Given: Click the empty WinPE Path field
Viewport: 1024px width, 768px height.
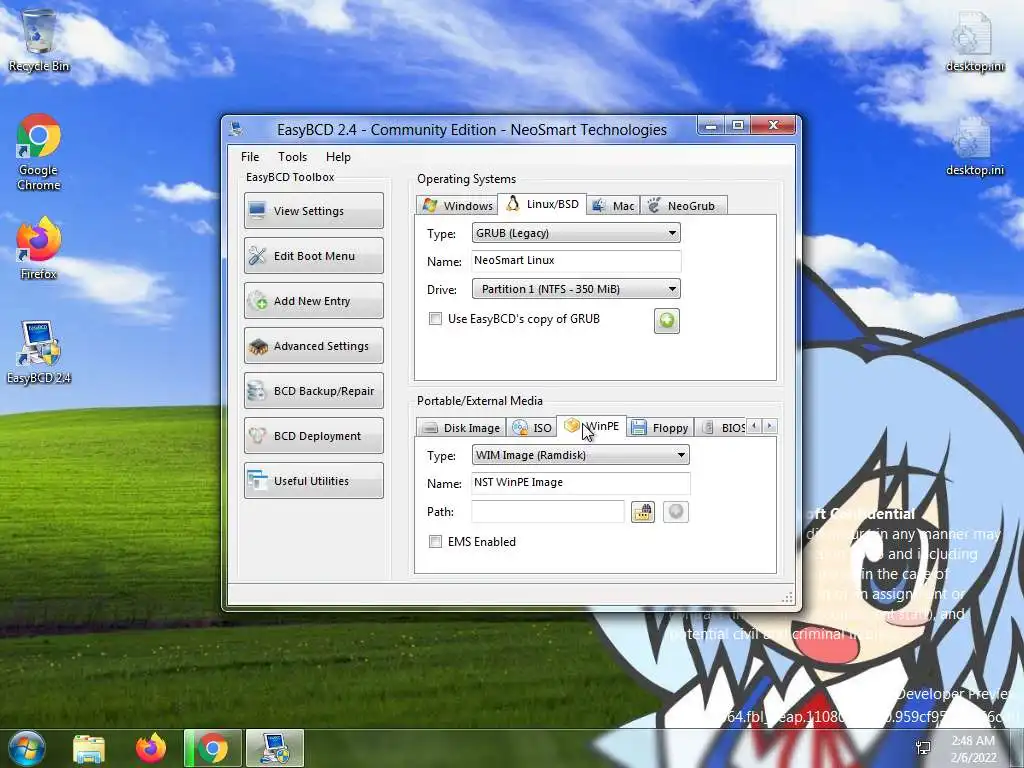Looking at the screenshot, I should tap(548, 511).
